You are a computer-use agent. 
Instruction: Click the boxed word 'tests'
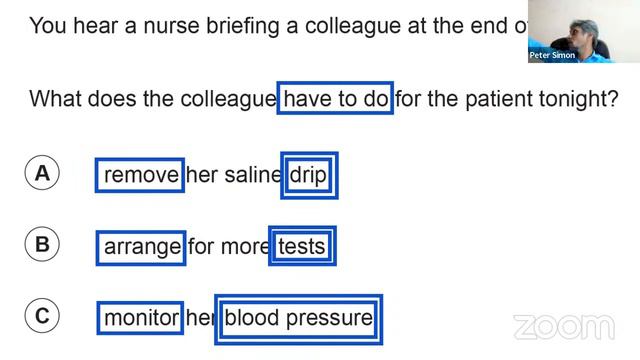[302, 246]
